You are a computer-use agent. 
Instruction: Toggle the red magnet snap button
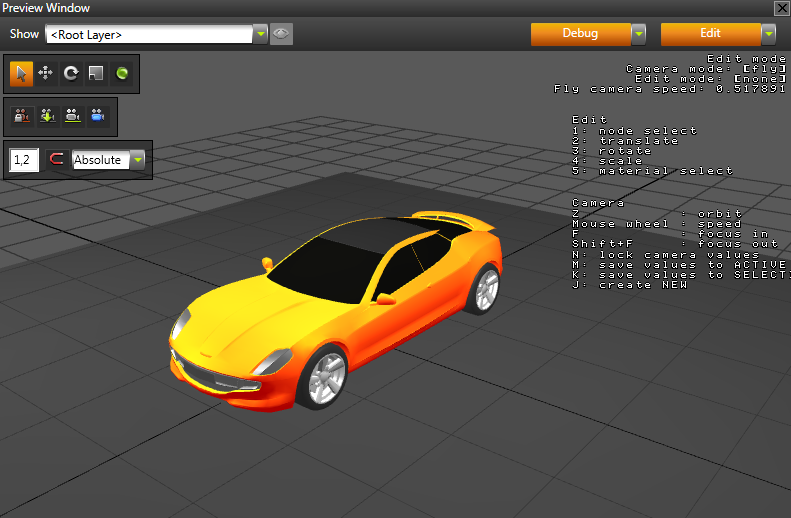[56, 159]
